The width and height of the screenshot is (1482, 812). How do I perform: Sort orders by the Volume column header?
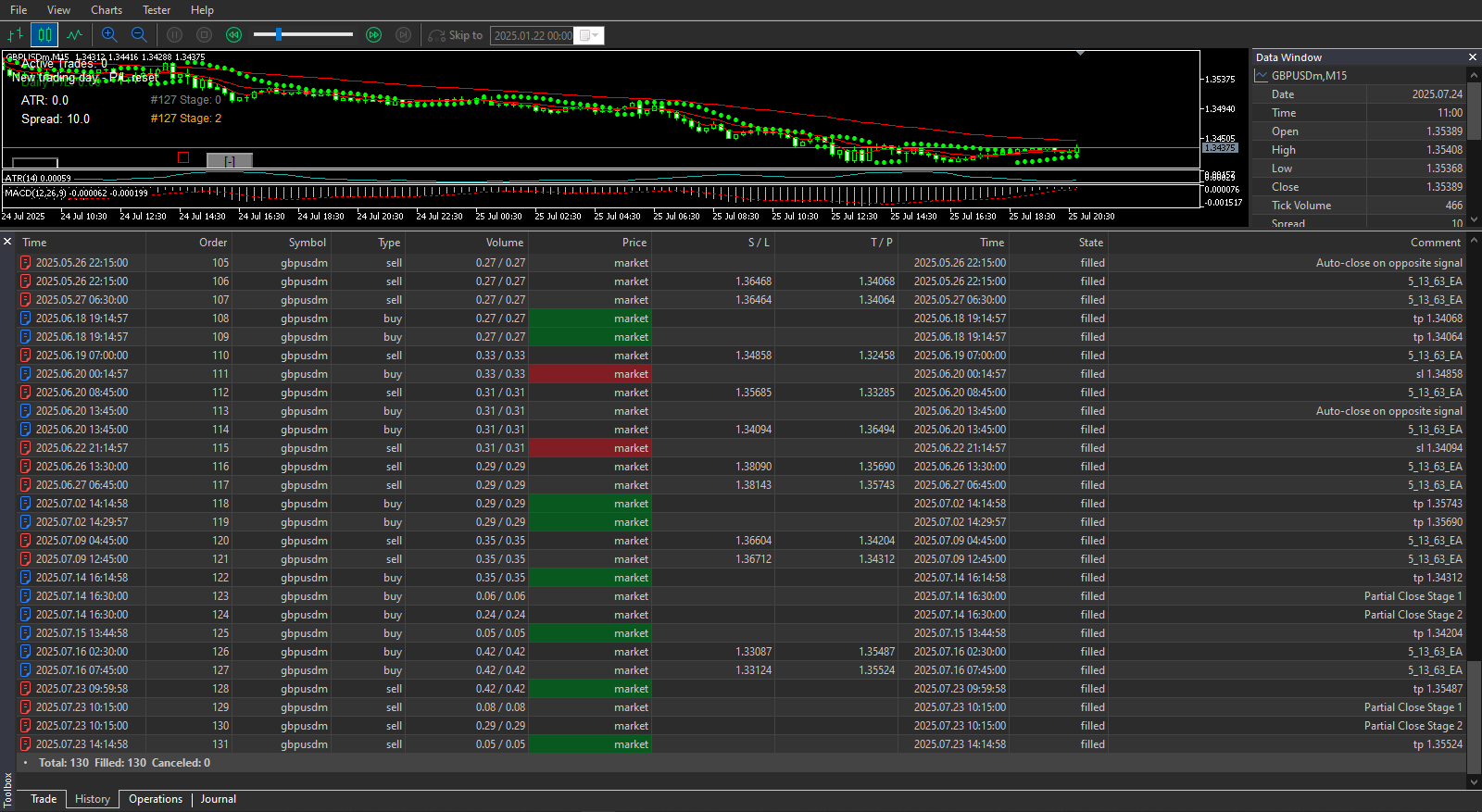point(468,243)
